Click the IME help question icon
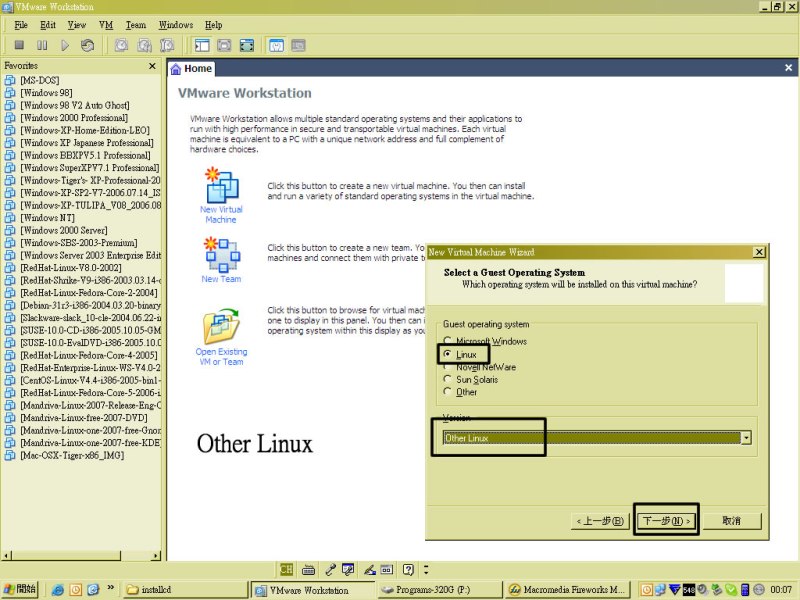The image size is (800, 600). click(408, 569)
